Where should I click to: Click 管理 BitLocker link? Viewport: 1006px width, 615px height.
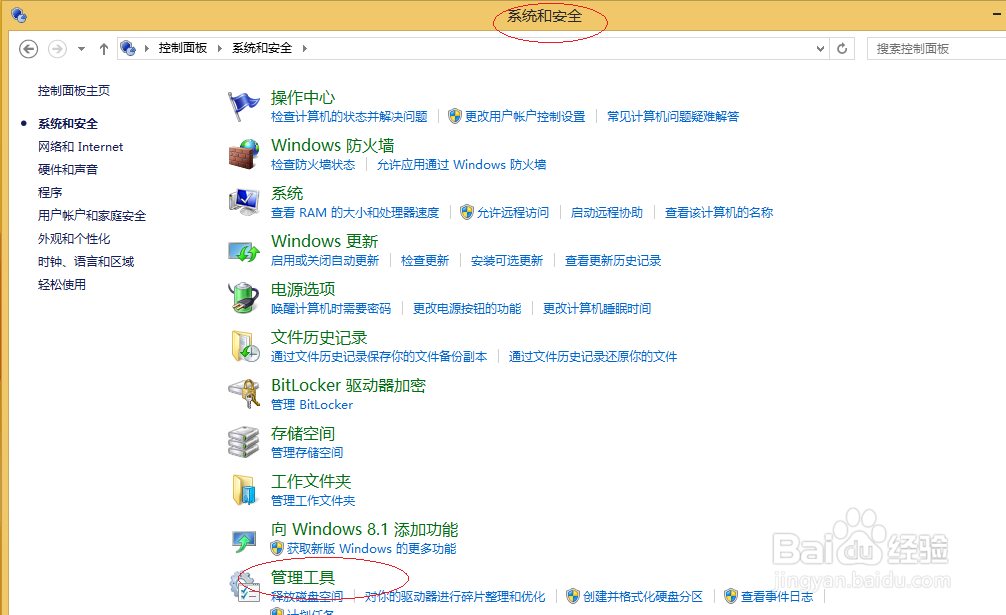(x=312, y=405)
